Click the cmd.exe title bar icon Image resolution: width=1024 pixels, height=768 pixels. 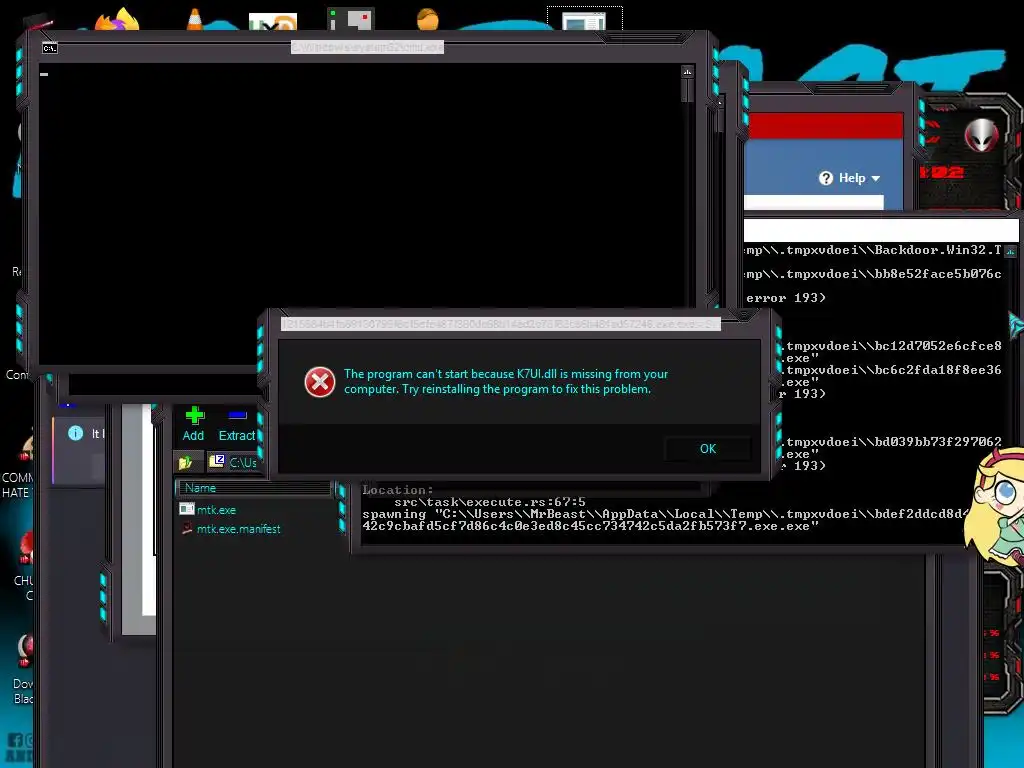click(50, 48)
